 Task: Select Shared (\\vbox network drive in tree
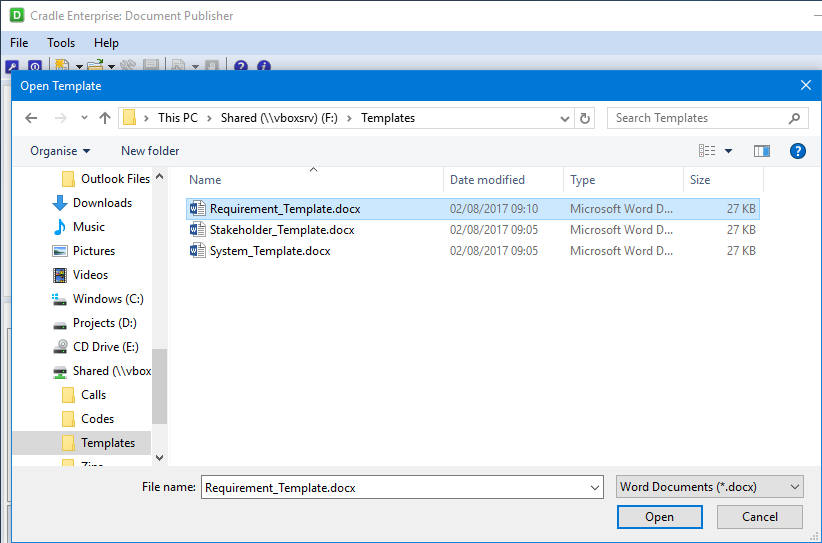102,371
